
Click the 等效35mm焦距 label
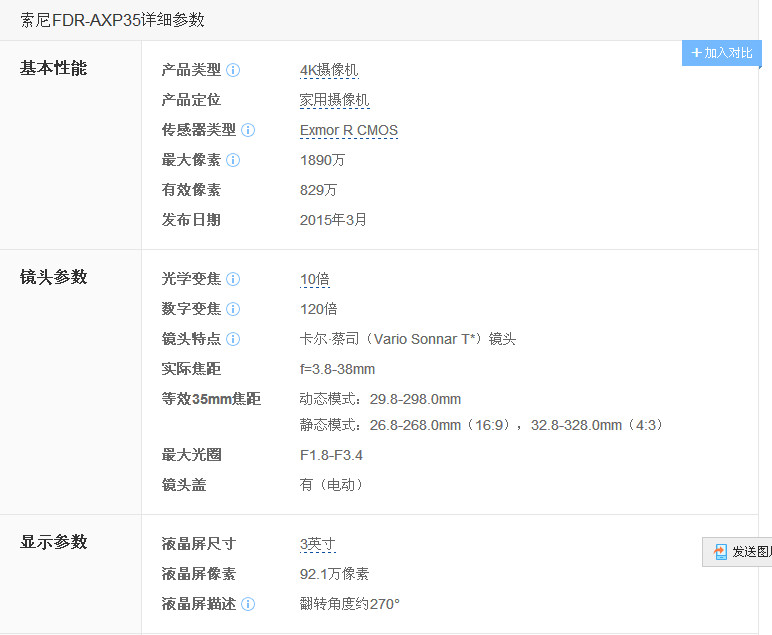(211, 399)
